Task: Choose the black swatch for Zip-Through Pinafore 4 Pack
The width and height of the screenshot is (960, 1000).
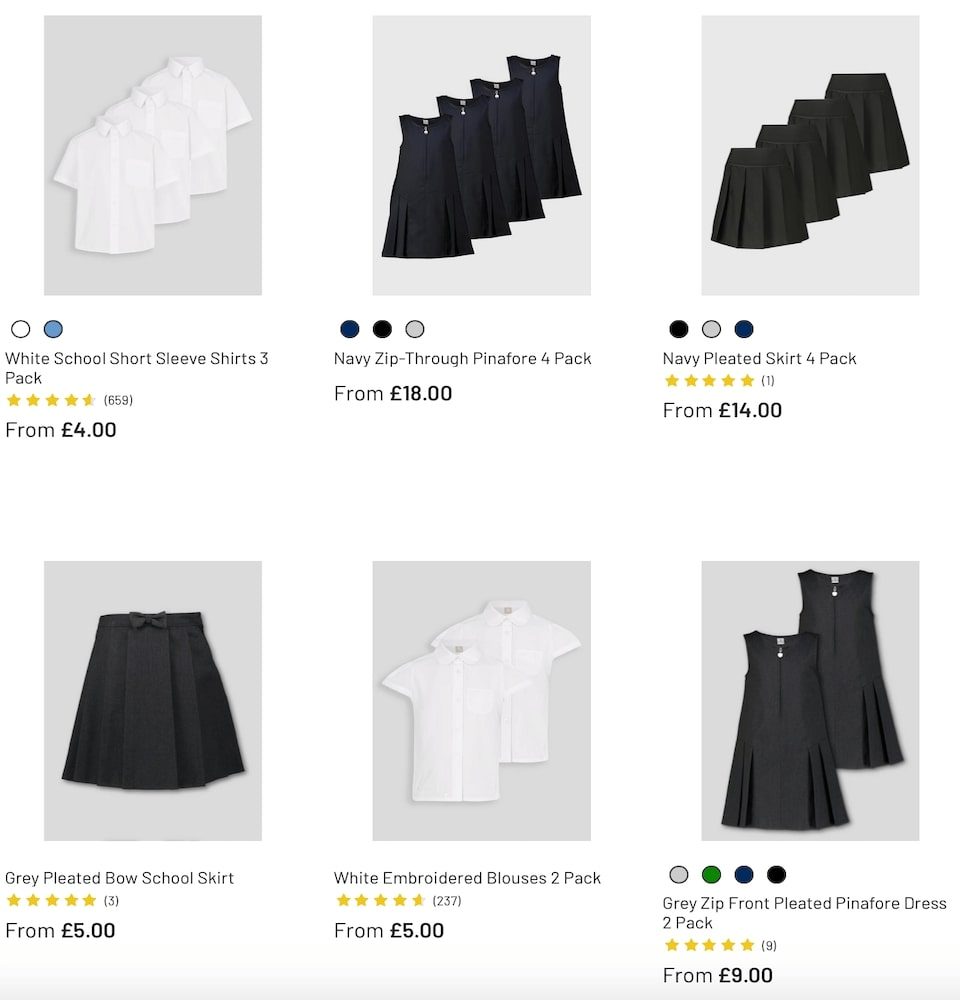Action: pyautogui.click(x=382, y=329)
